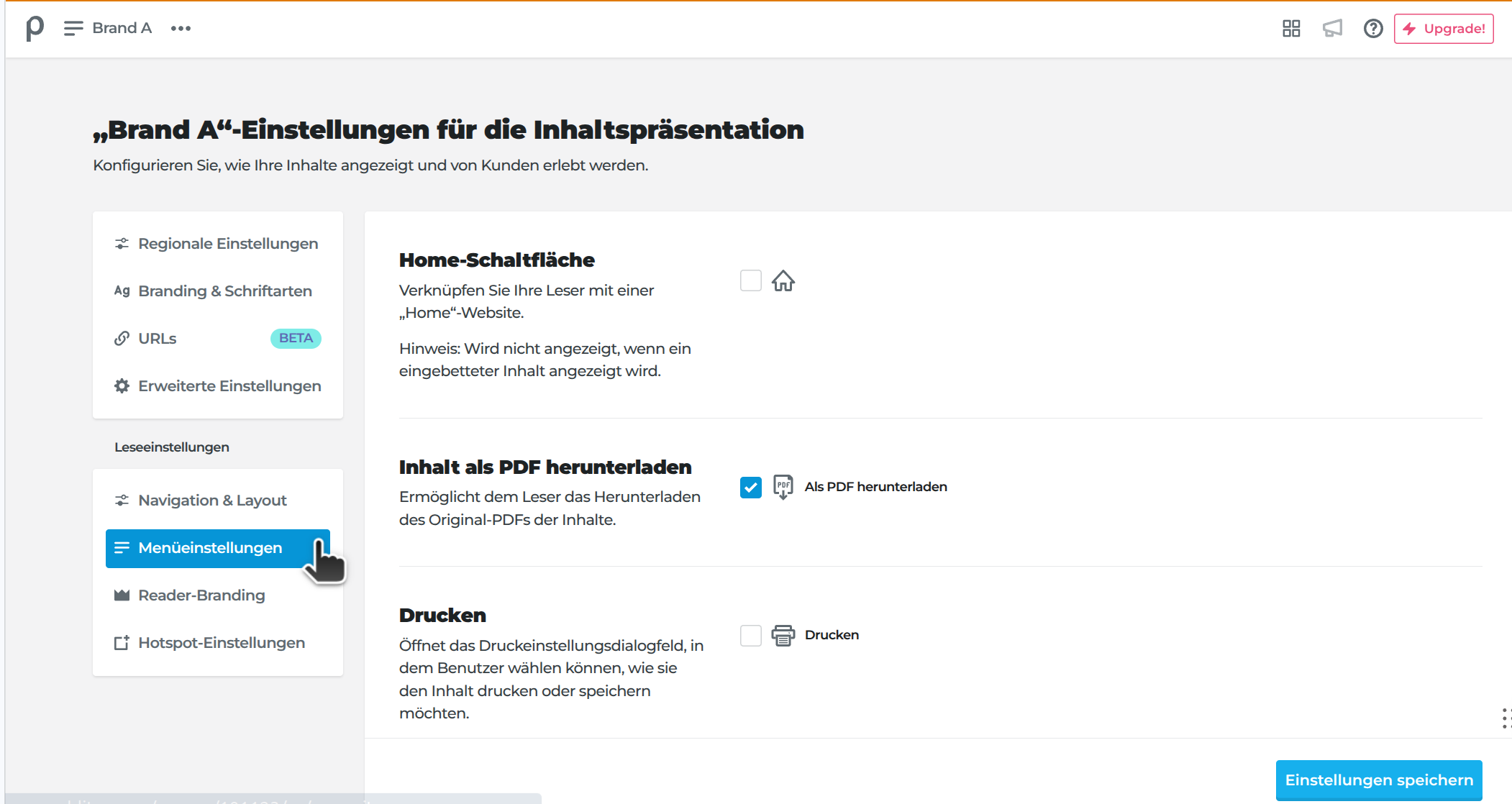Viewport: 1512px width, 804px height.
Task: Open the hamburger menu next to Brand A
Action: pos(73,29)
